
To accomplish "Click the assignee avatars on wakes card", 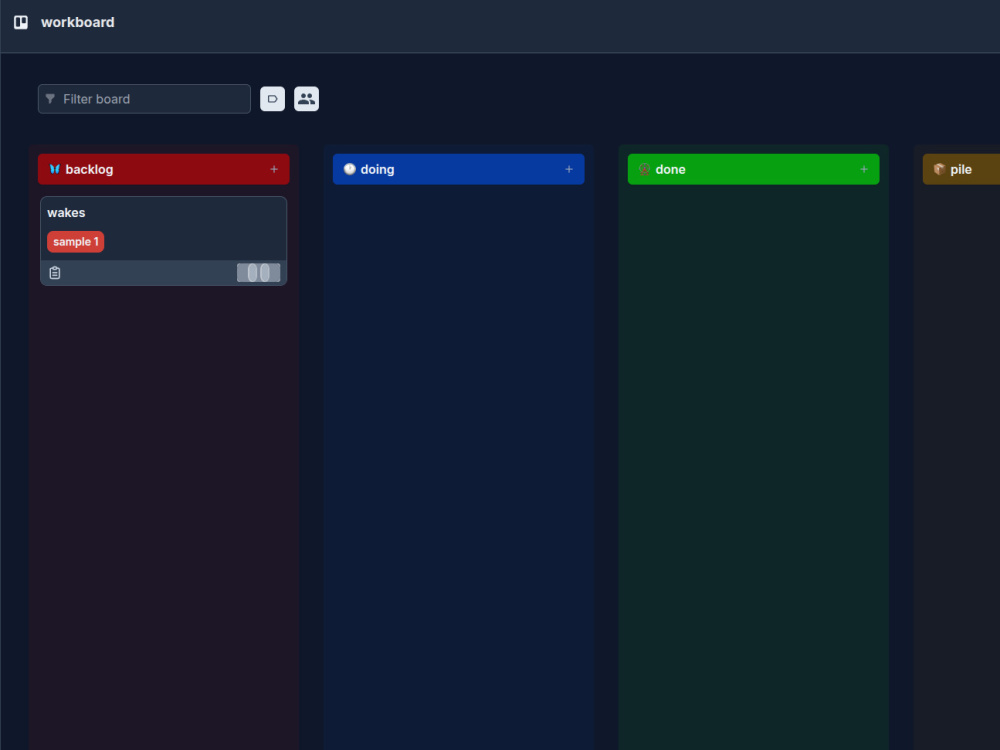I will [x=258, y=273].
